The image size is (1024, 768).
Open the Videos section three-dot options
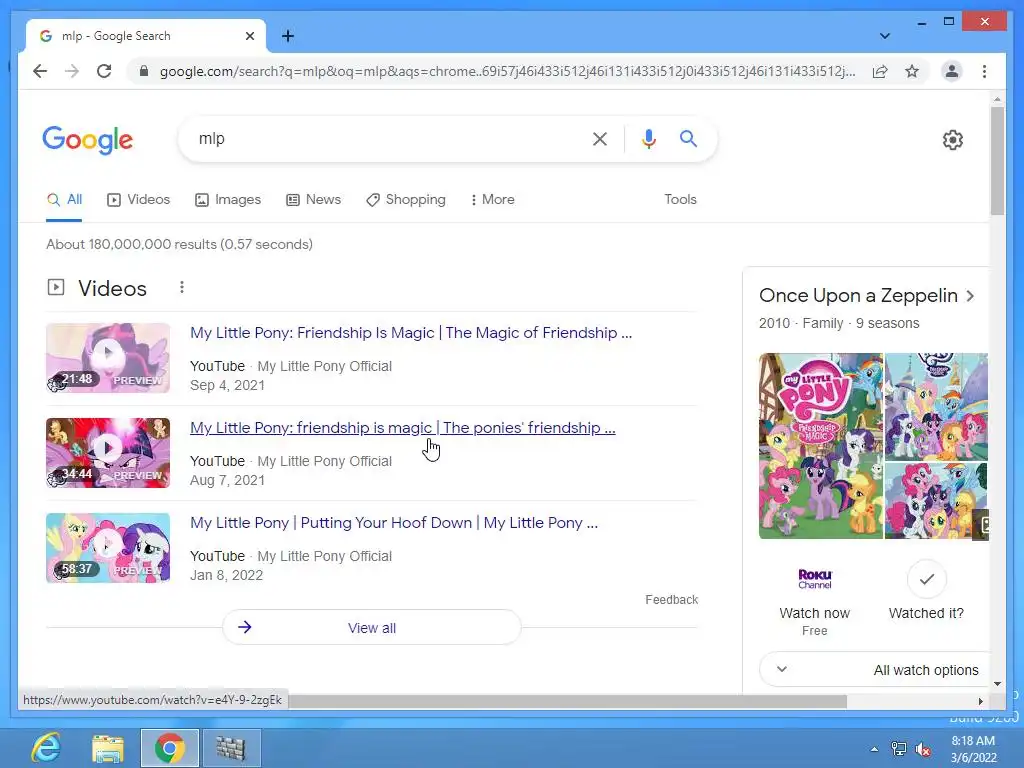click(x=182, y=287)
